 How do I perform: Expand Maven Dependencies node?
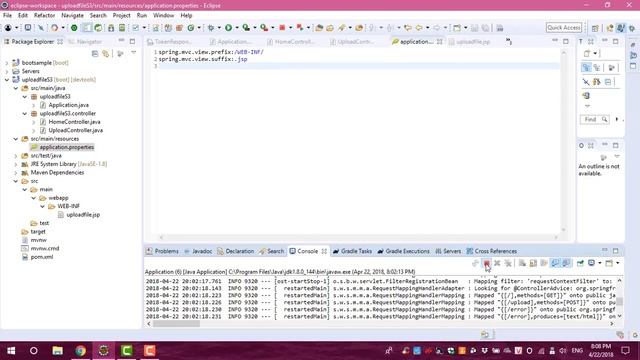pos(16,173)
